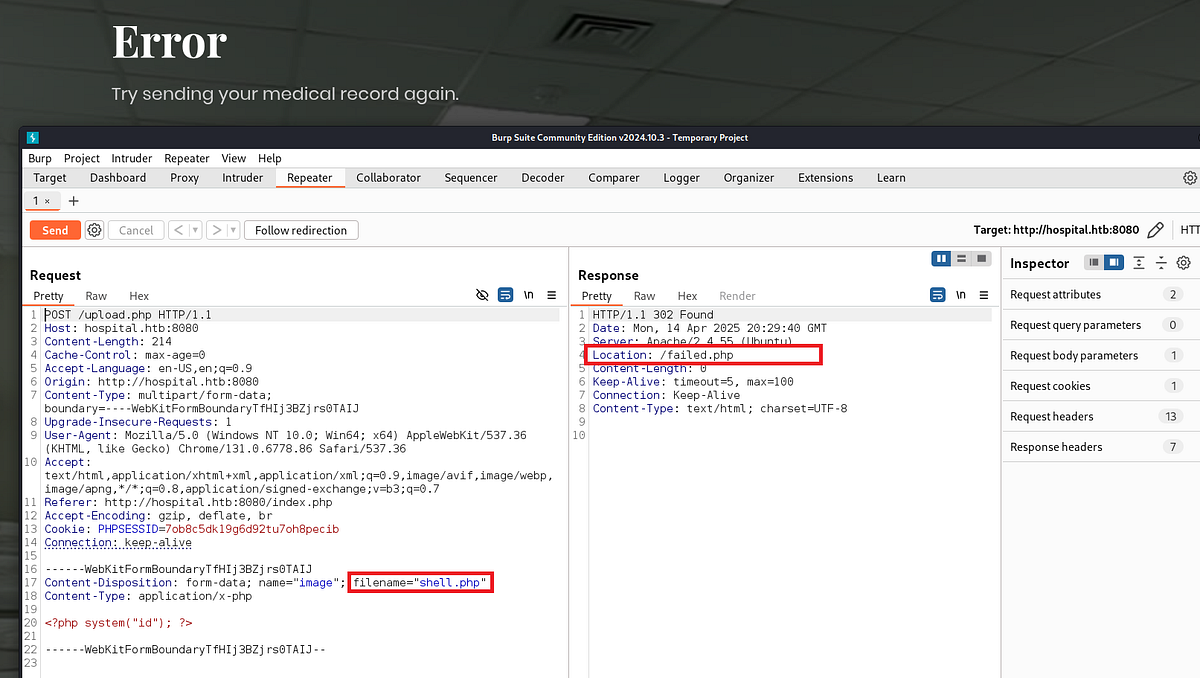1200x678 pixels.
Task: Open Burp settings gear at top right
Action: pos(1190,178)
